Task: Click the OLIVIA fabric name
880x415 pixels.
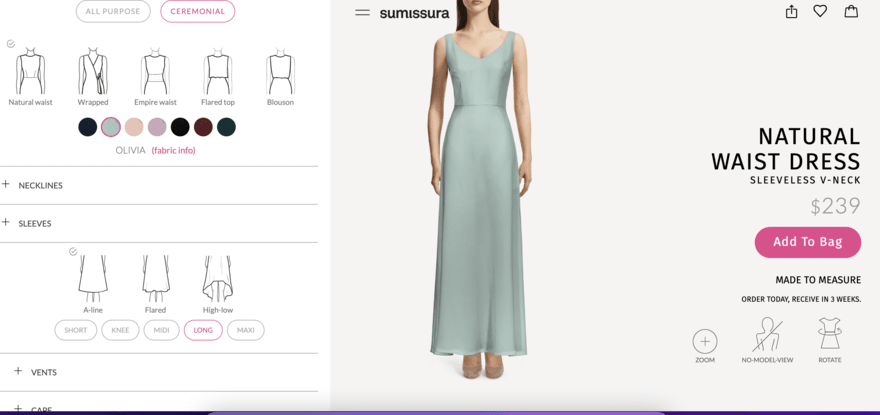Action: [x=130, y=151]
